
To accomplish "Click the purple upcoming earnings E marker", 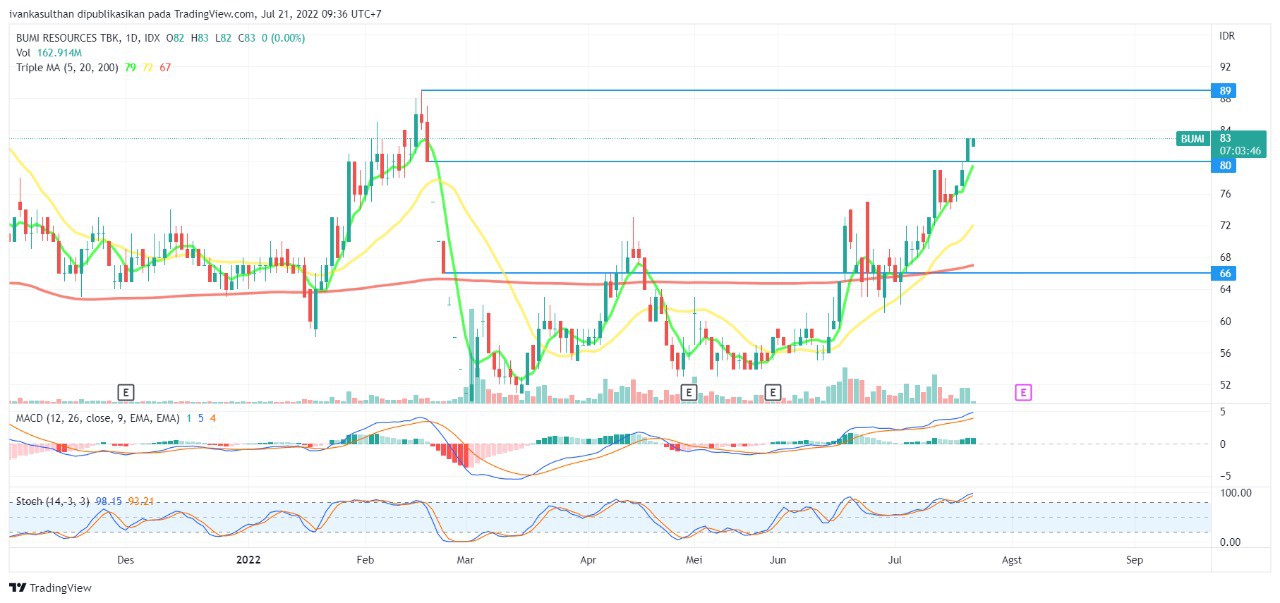I will click(x=1023, y=392).
